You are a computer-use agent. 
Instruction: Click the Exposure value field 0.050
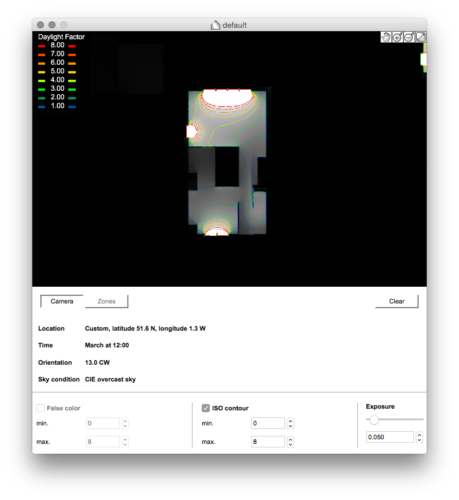[390, 437]
